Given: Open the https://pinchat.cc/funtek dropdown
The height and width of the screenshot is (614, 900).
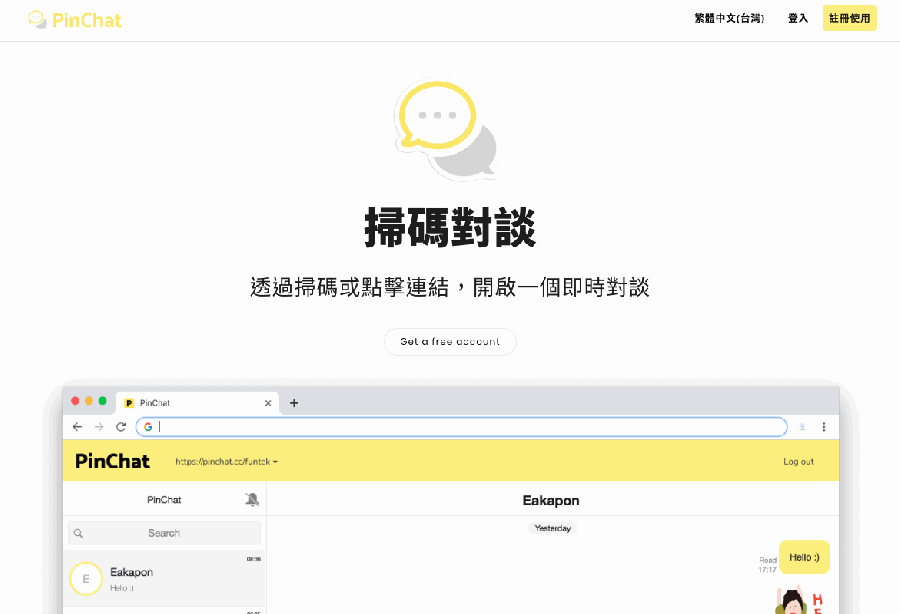Looking at the screenshot, I should coord(226,461).
